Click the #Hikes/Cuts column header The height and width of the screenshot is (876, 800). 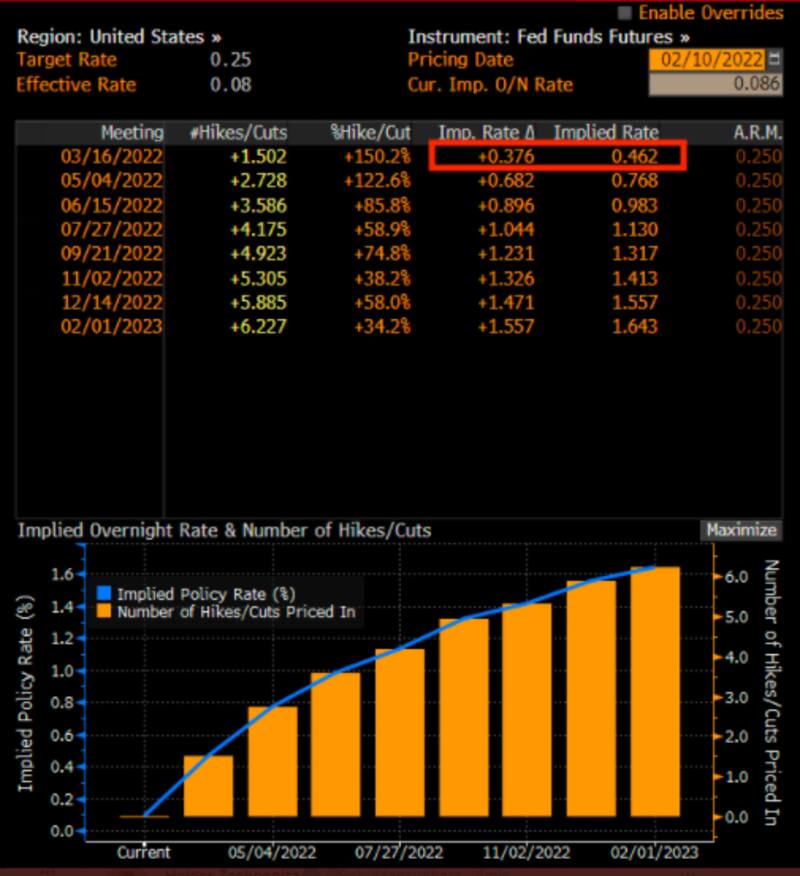coord(238,132)
